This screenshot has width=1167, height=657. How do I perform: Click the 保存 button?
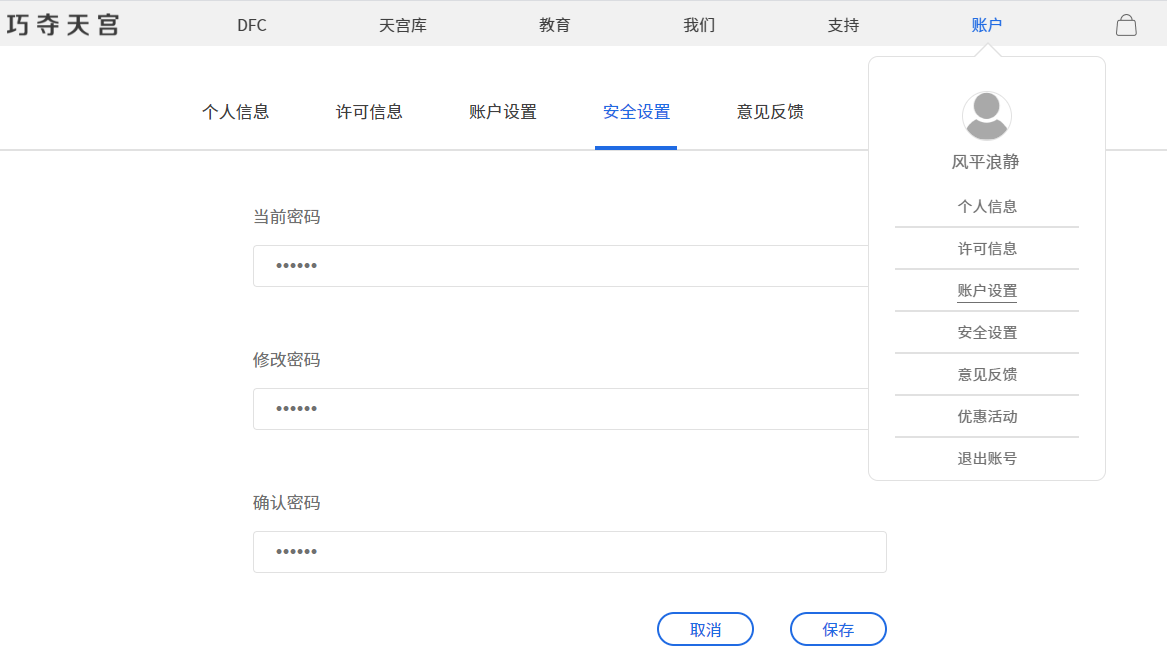(838, 630)
